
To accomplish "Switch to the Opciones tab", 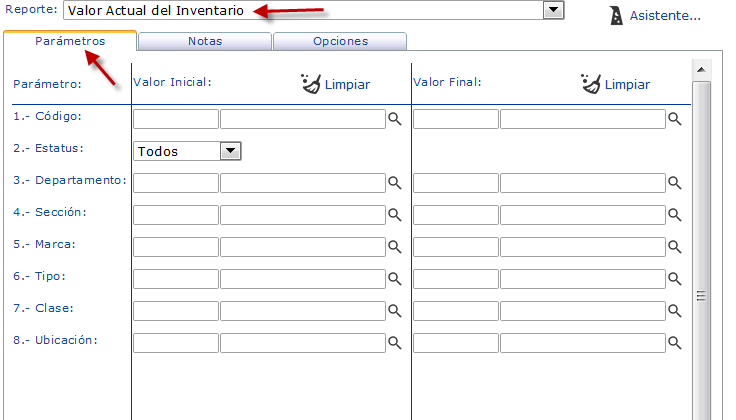I will click(x=340, y=42).
